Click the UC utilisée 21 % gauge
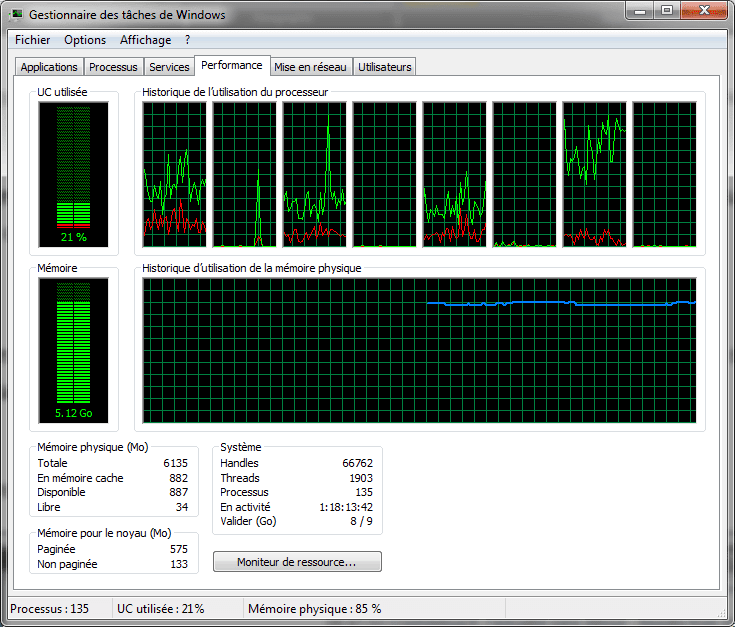The height and width of the screenshot is (627, 735). coord(74,174)
